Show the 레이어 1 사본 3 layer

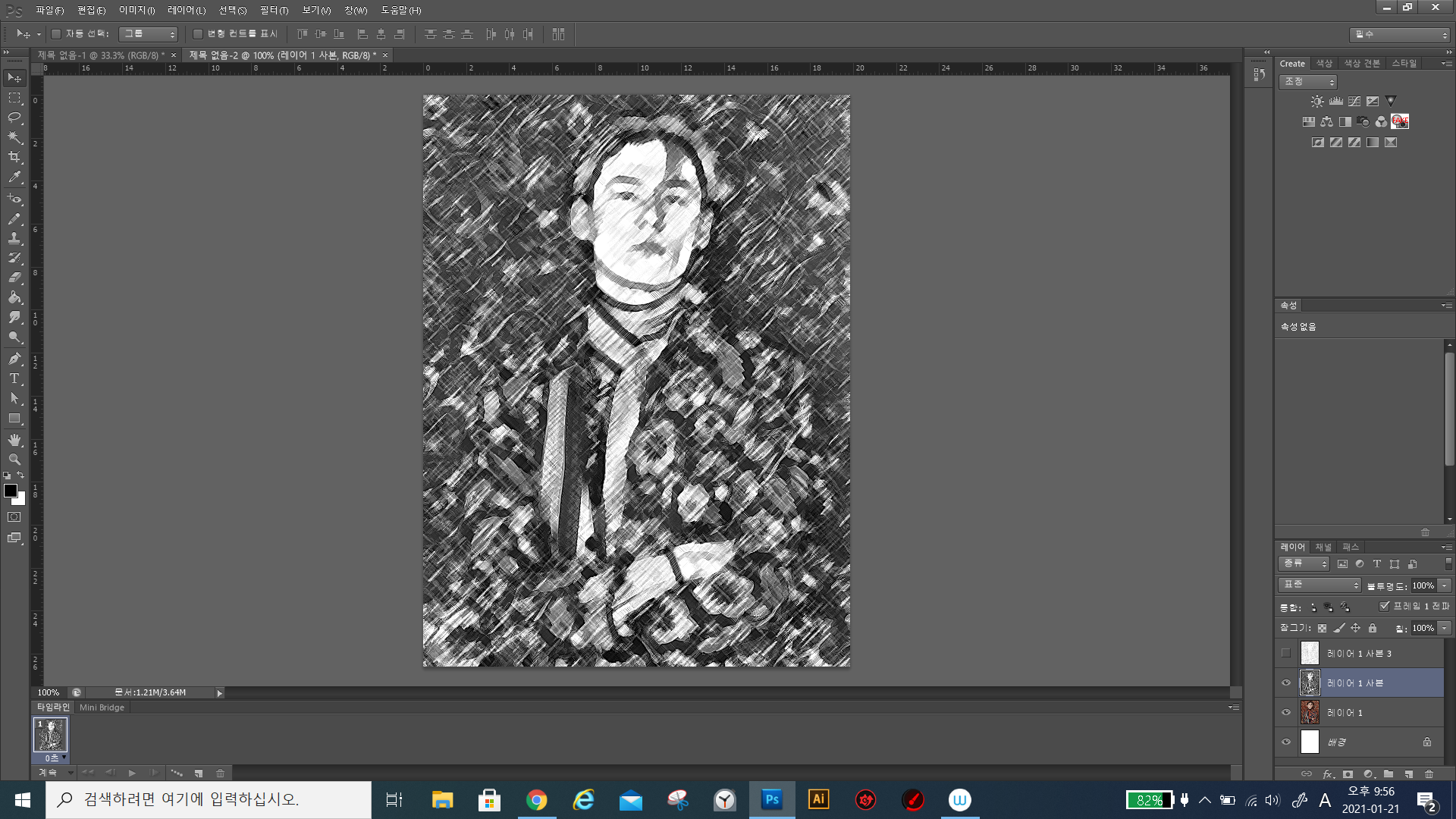coord(1286,653)
